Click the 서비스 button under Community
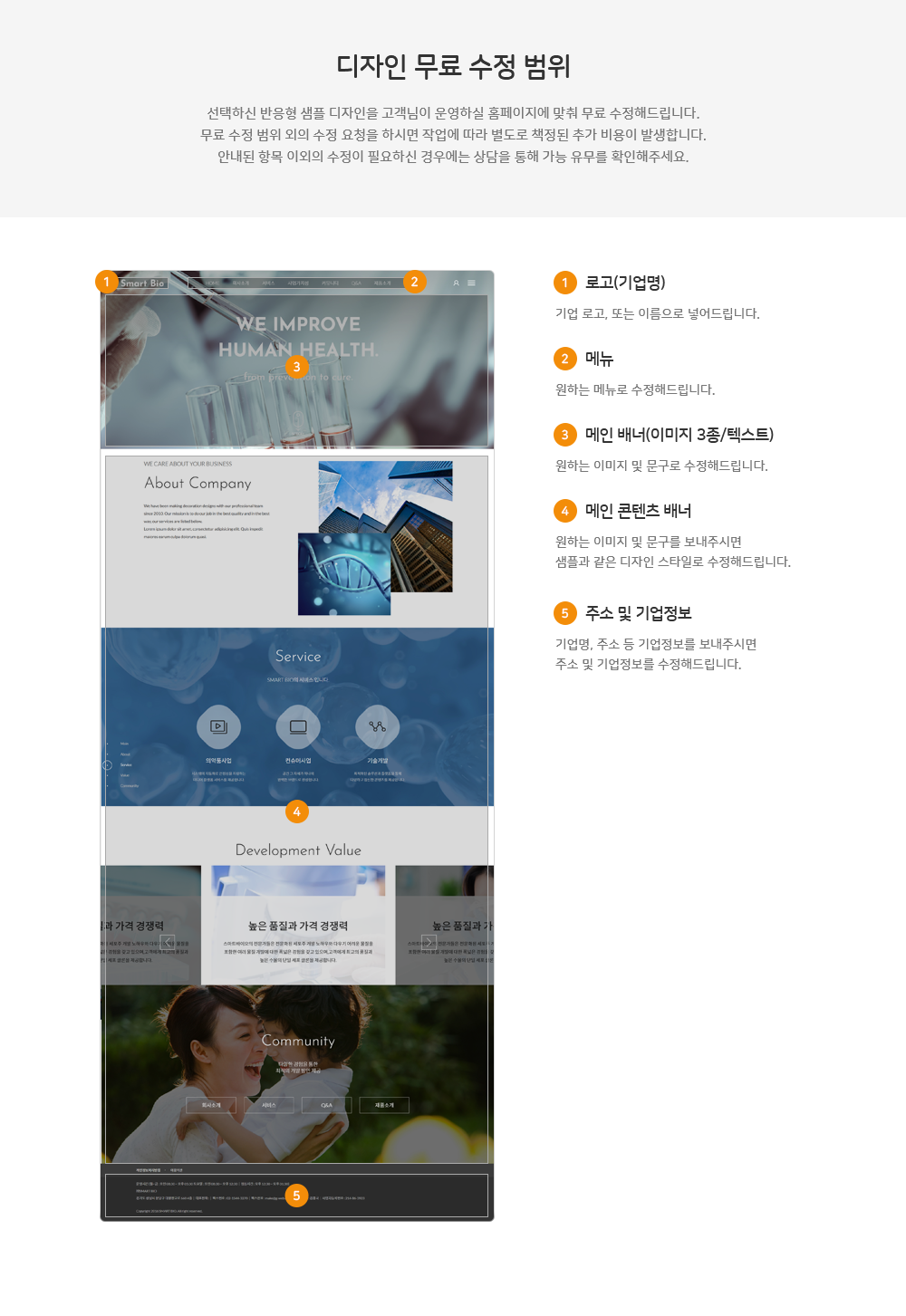This screenshot has height=1316, width=906. (269, 1105)
